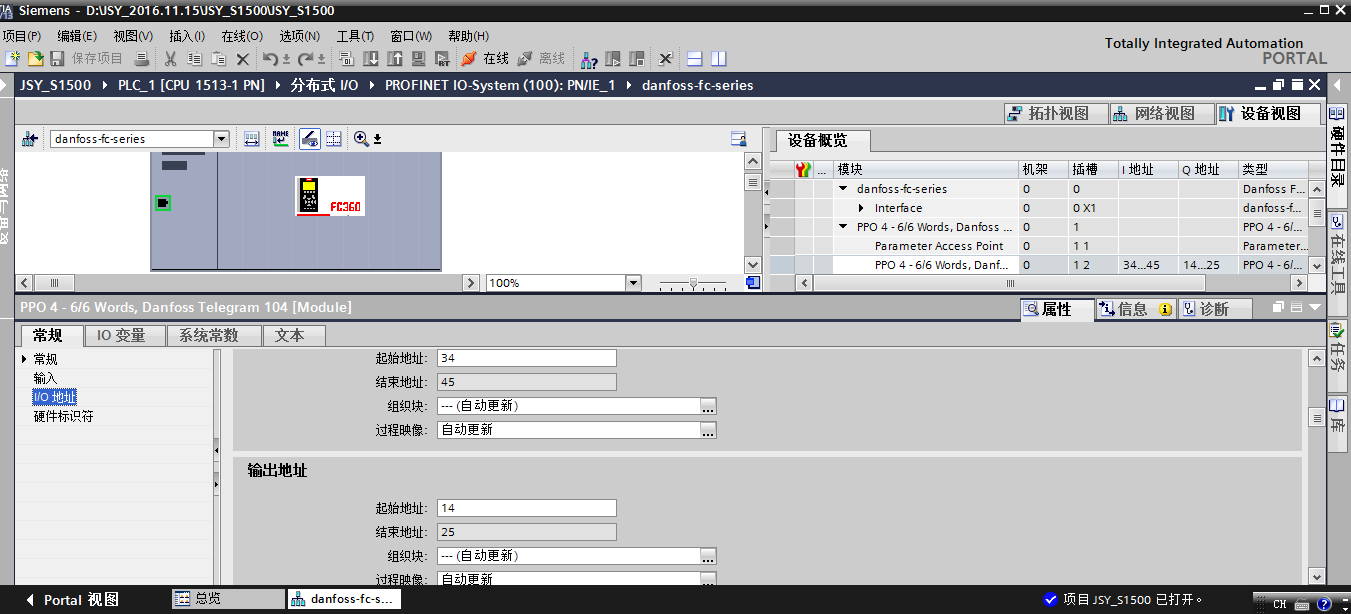Open the 100% zoom level dropdown
Screen dimensions: 1351x614
[x=632, y=283]
